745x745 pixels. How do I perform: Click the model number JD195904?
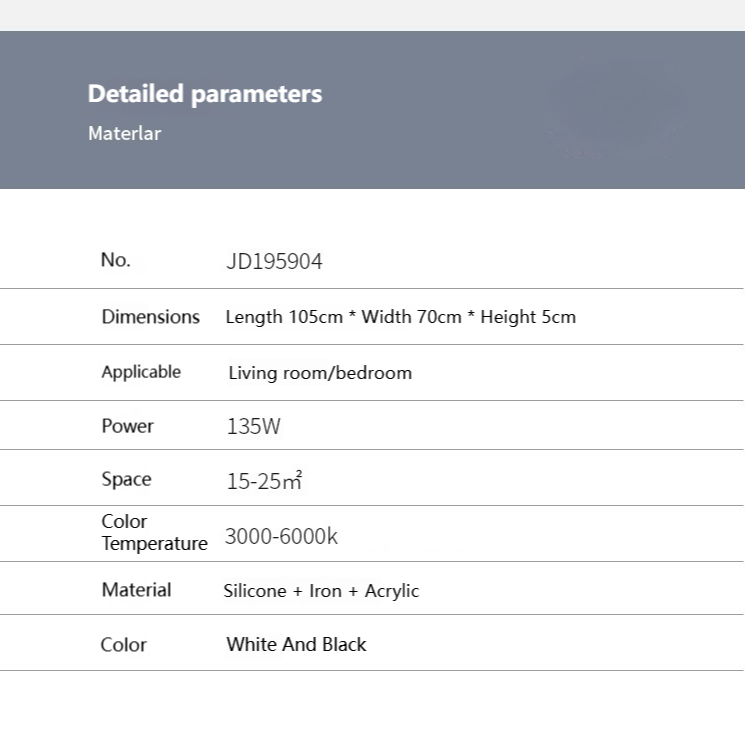coord(274,262)
